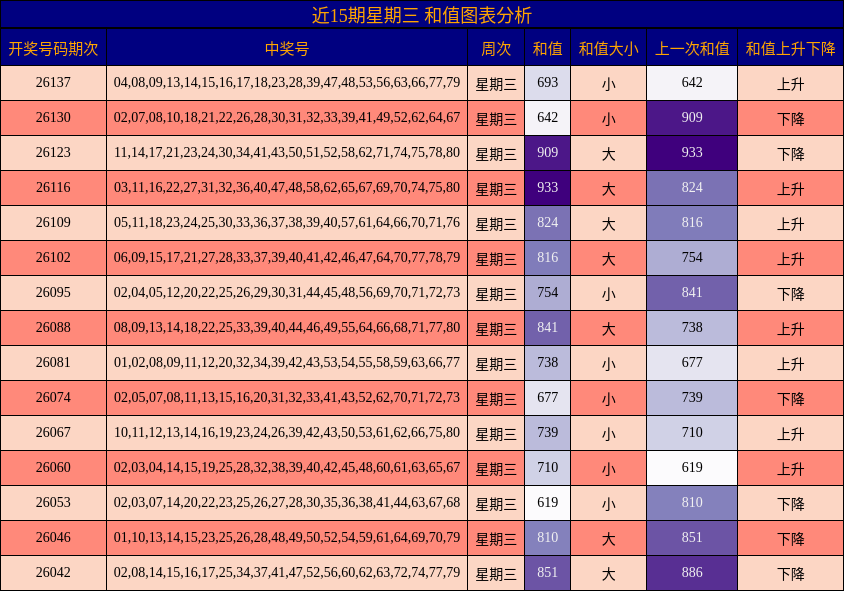Click winning numbers starting 02,05,07,08

click(287, 397)
